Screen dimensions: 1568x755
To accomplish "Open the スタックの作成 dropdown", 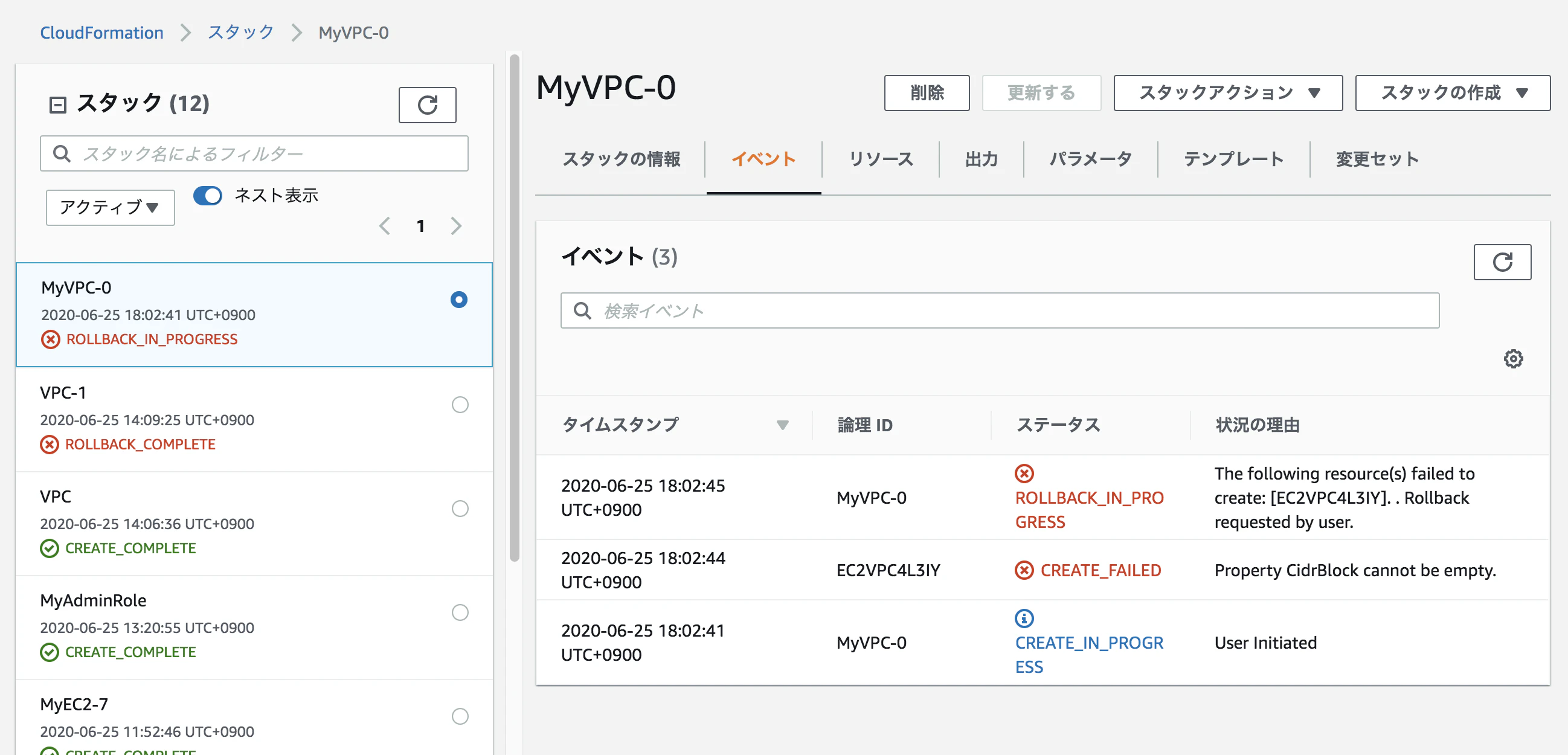I will point(1453,92).
